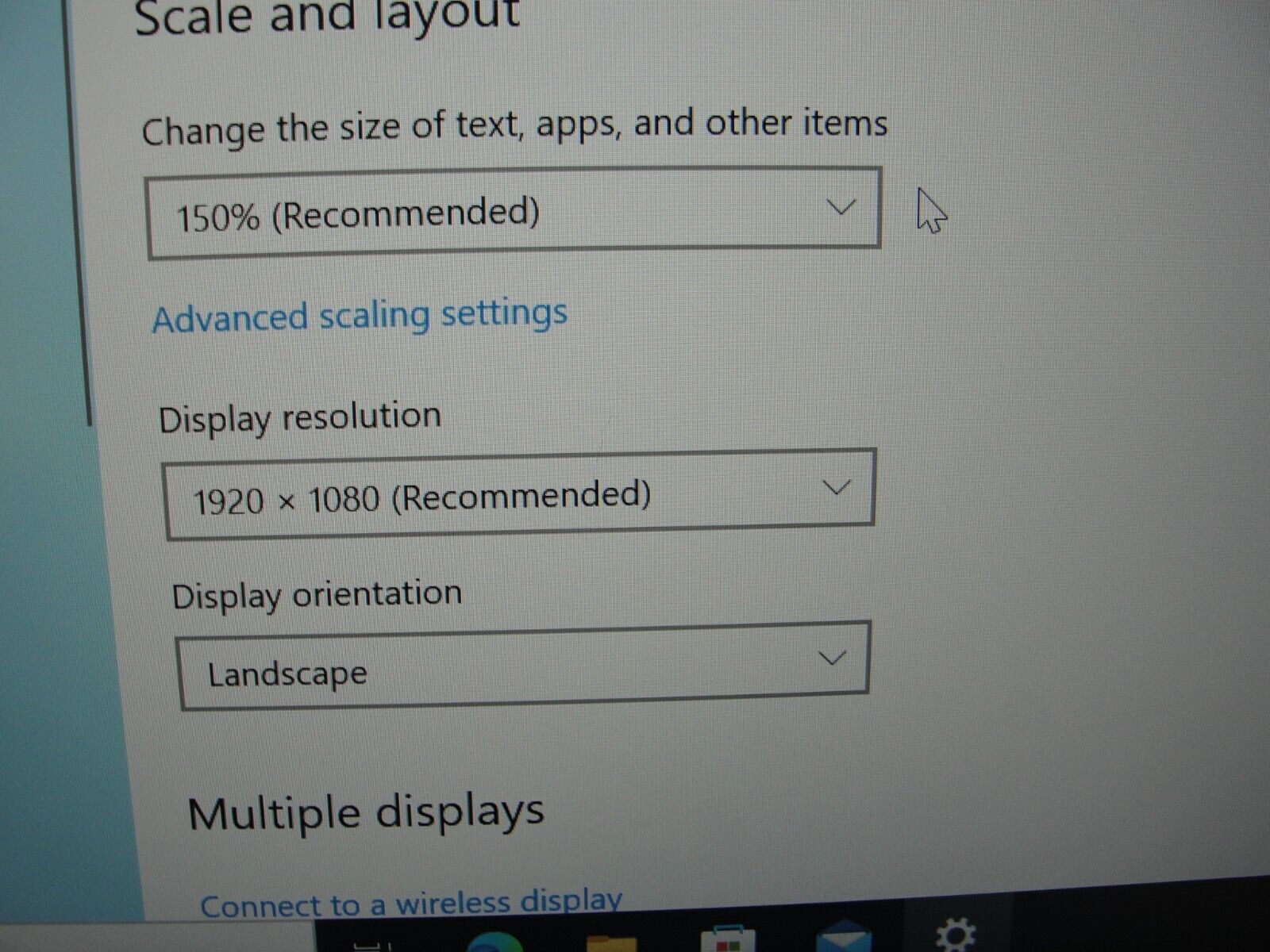Click the Multiple displays heading

[366, 812]
